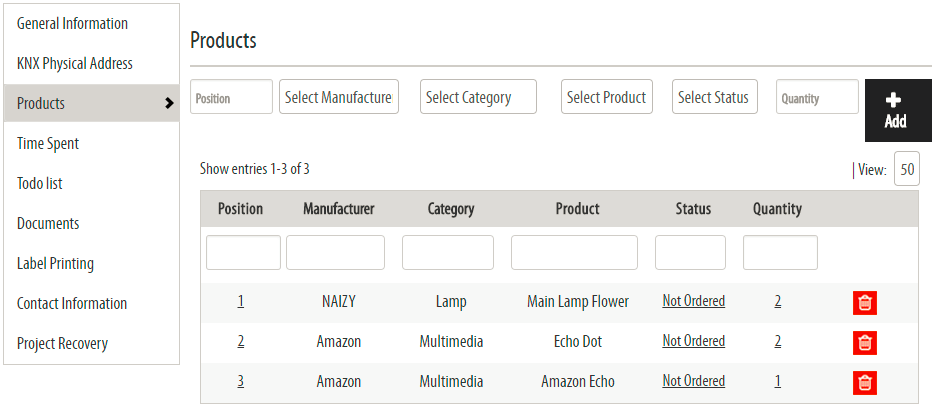
Task: Click the Add product button
Action: [x=898, y=110]
